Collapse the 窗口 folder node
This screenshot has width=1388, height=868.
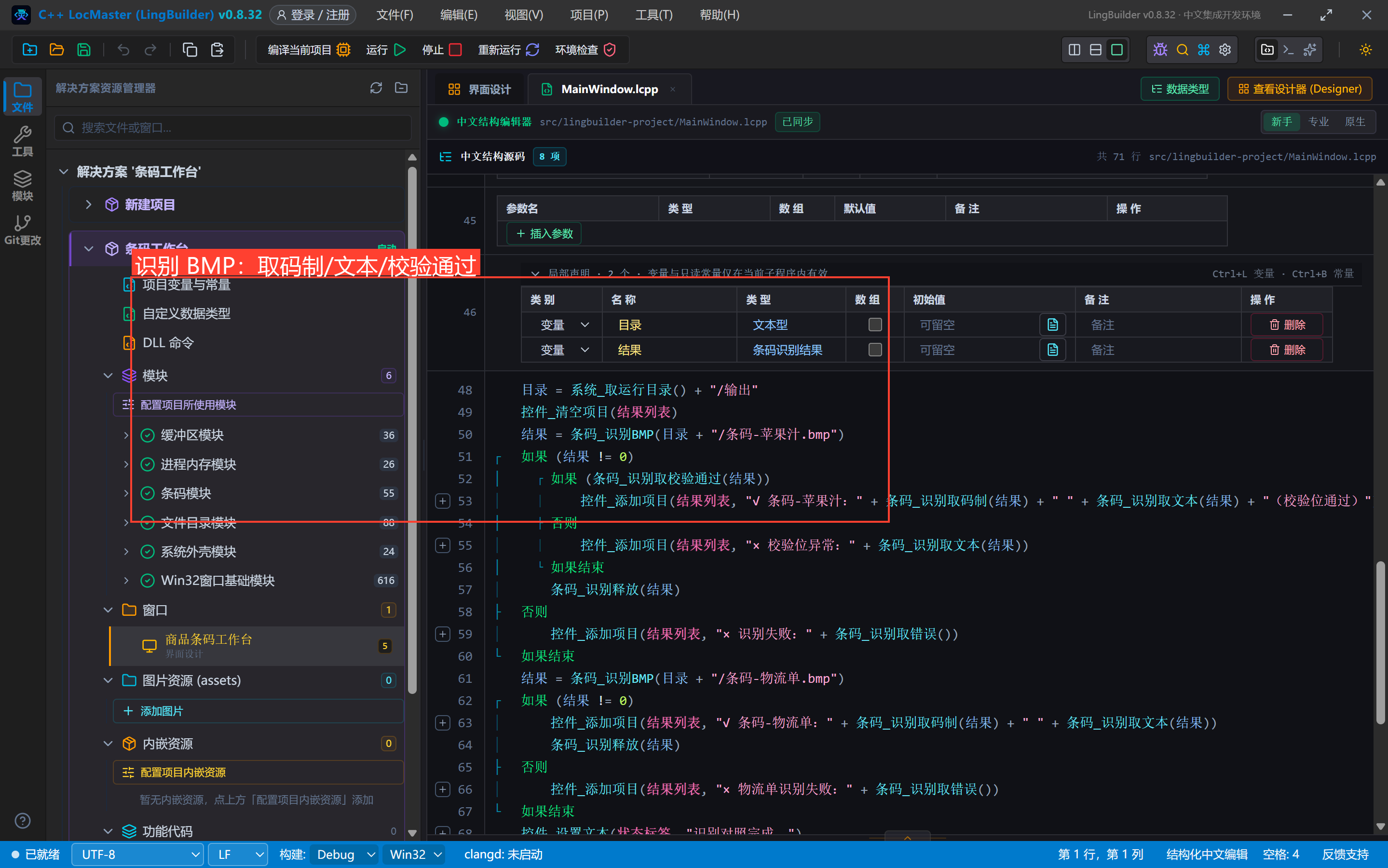pyautogui.click(x=108, y=610)
